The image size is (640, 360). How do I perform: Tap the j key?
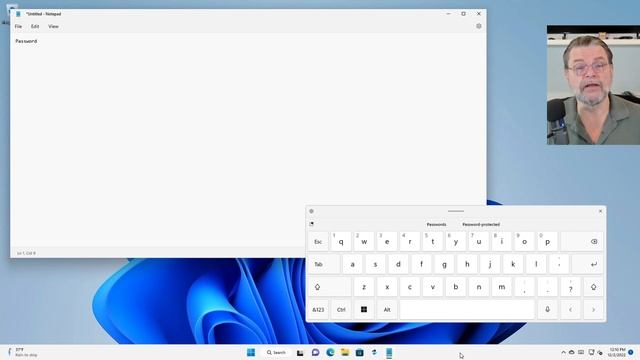click(x=490, y=264)
